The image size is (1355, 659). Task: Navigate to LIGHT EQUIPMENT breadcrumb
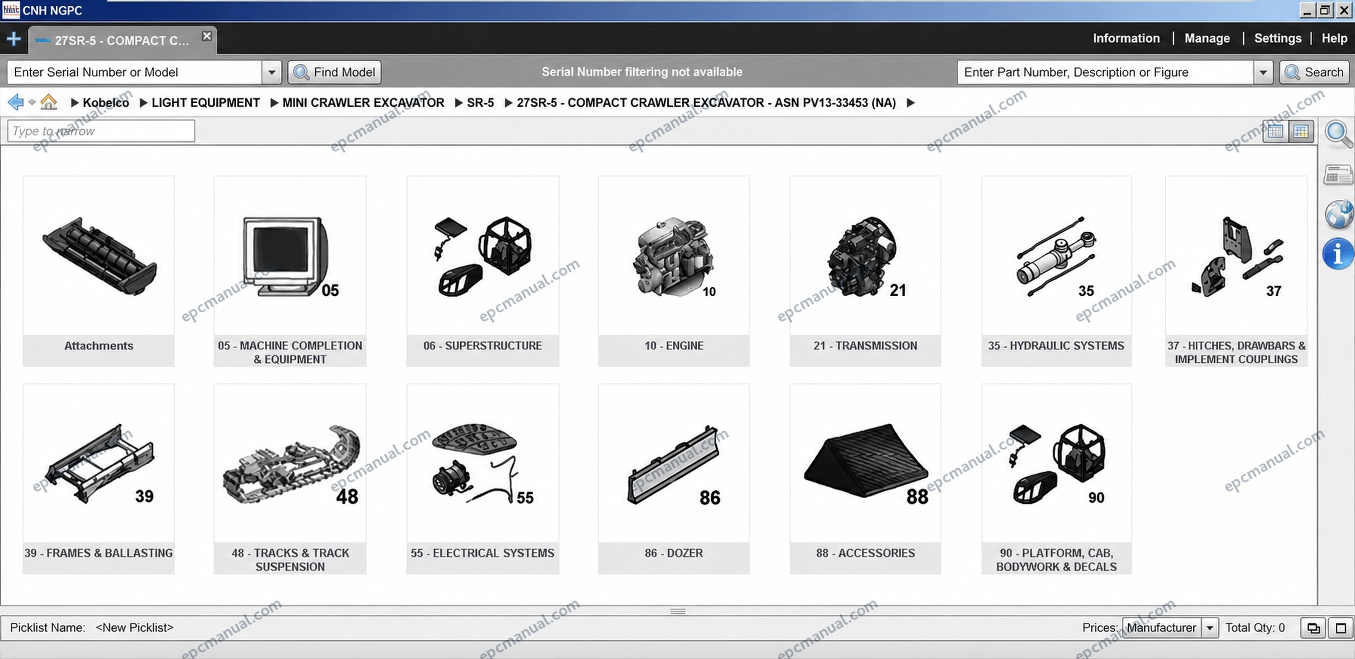point(206,102)
